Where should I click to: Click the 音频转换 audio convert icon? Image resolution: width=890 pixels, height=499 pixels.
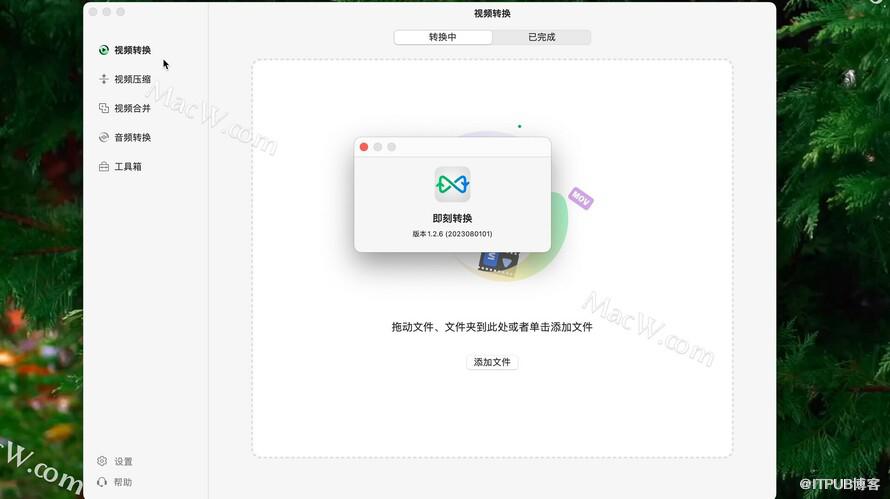click(104, 137)
